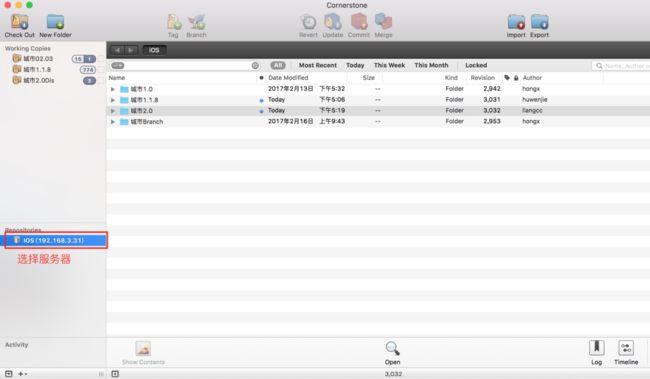Viewport: 650px width, 379px height.
Task: Open the Log view
Action: 597,348
